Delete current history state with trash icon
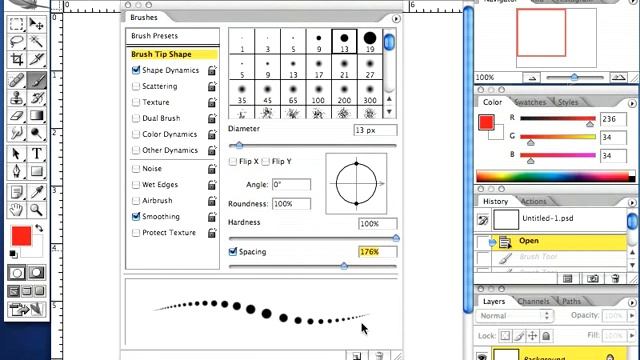 click(616, 279)
